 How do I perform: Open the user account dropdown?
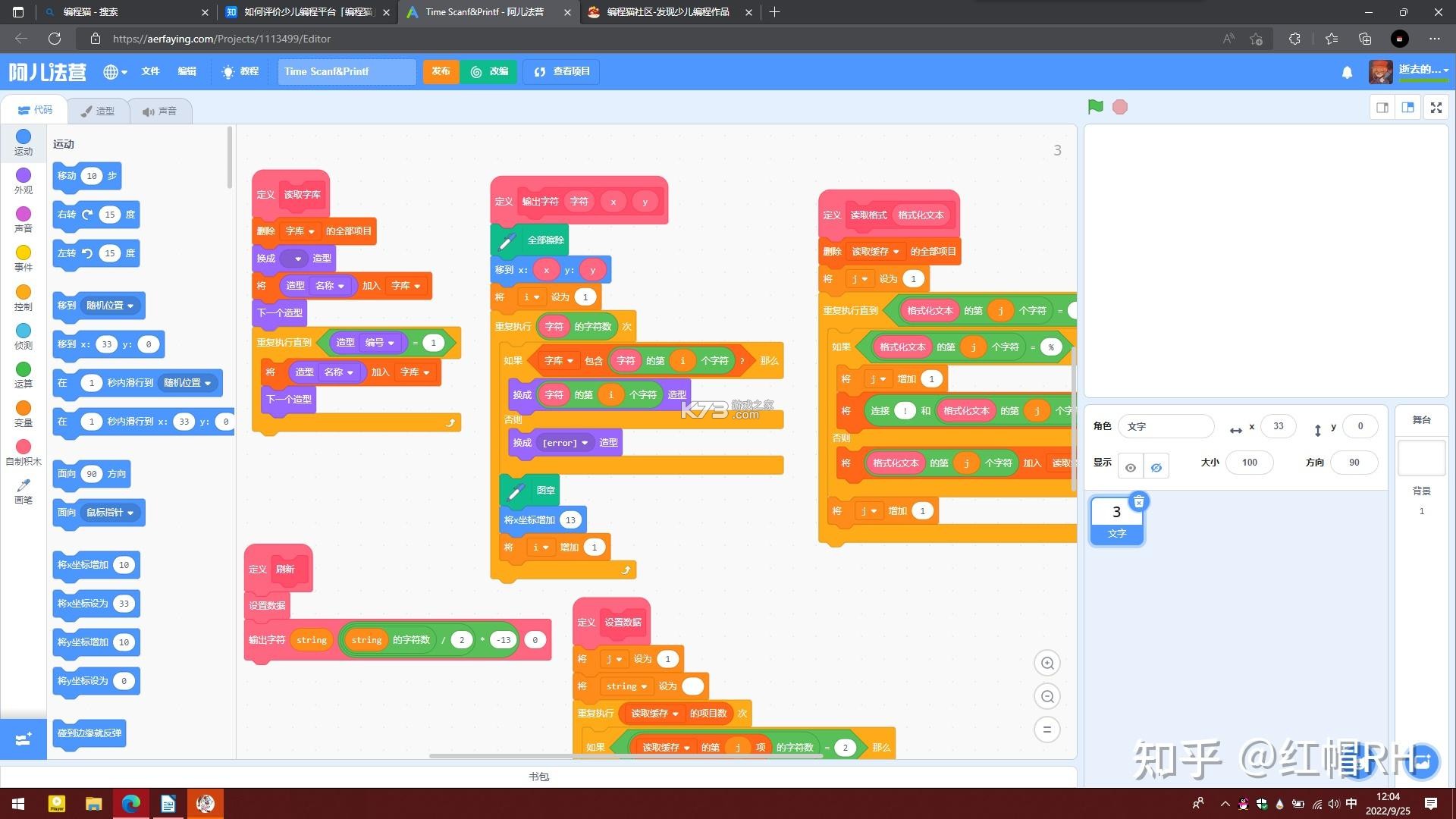pos(1410,71)
